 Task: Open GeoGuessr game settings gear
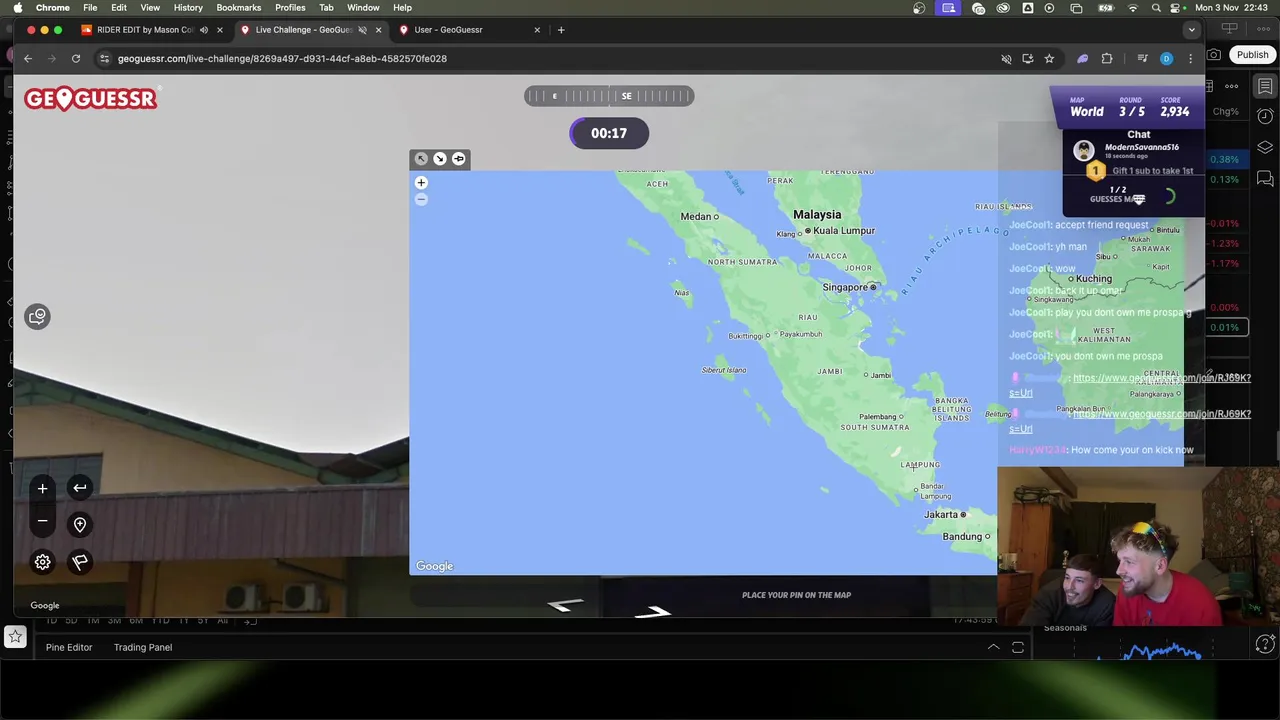point(42,562)
